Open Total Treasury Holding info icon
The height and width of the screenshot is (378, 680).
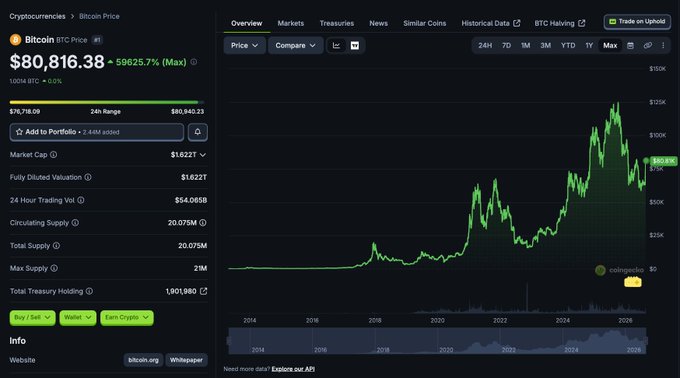[x=89, y=291]
